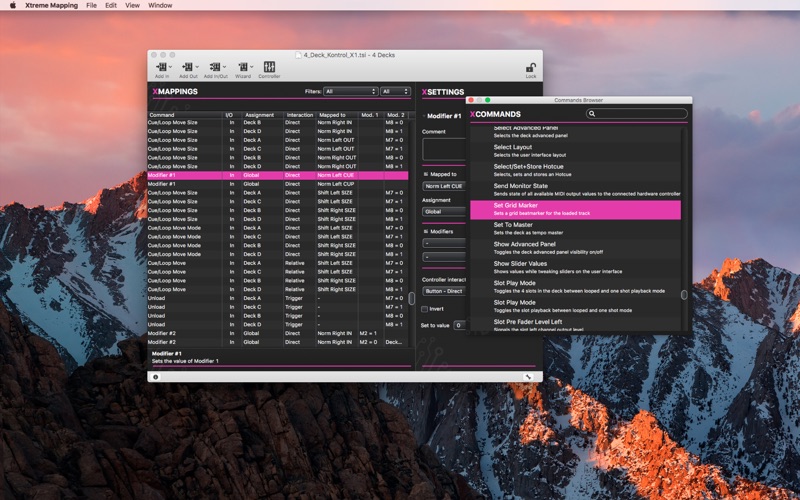Select the Cue/Loop Move Mode row for Deck A
The width and height of the screenshot is (800, 500).
pos(278,228)
